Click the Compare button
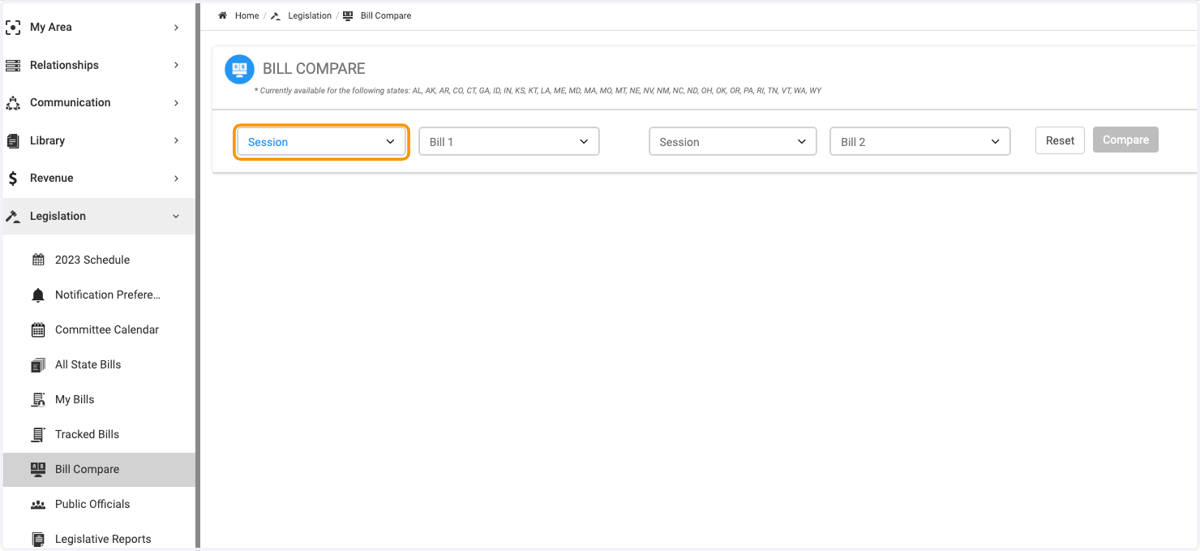Image resolution: width=1200 pixels, height=551 pixels. tap(1126, 140)
